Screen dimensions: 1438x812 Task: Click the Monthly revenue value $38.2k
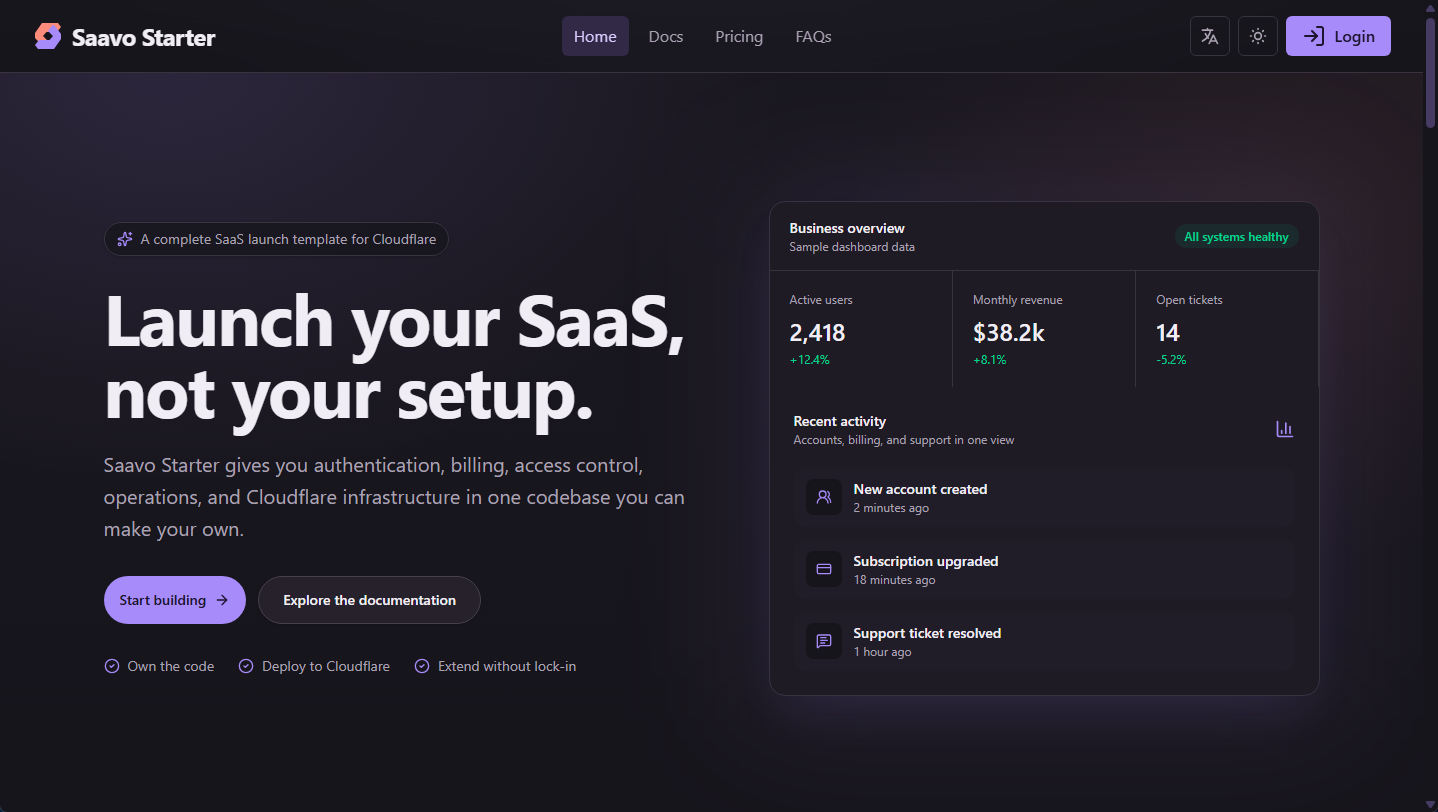(x=1009, y=332)
